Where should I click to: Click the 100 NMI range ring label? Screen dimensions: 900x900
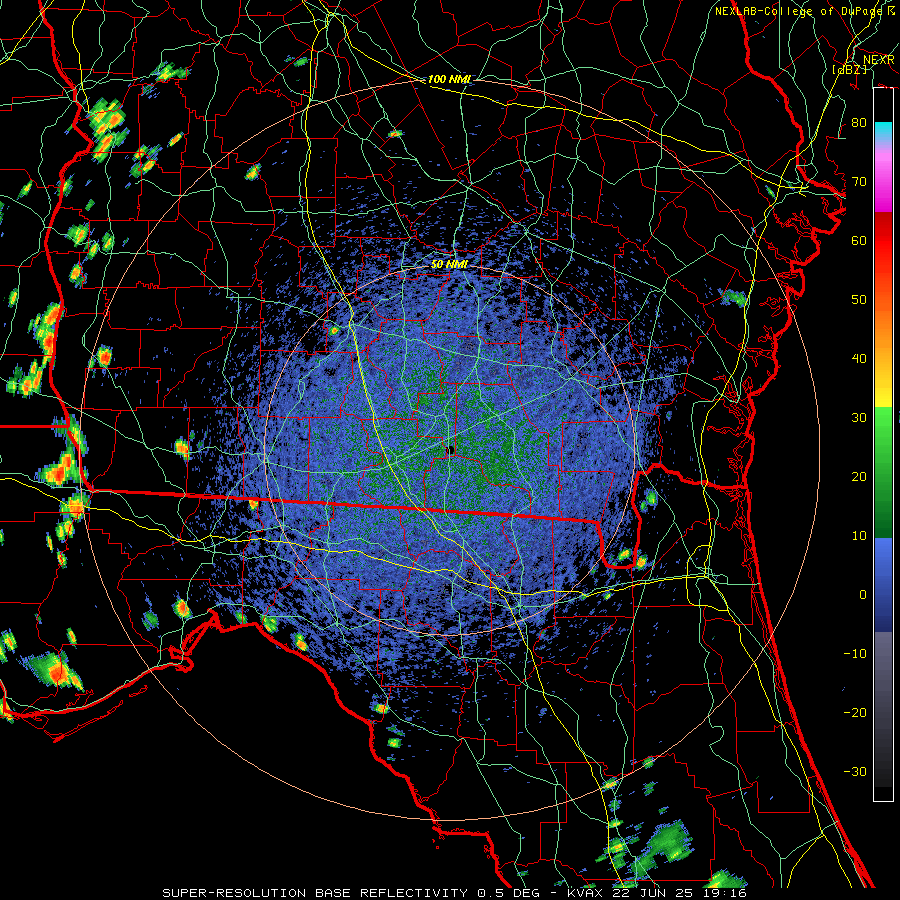(x=449, y=79)
